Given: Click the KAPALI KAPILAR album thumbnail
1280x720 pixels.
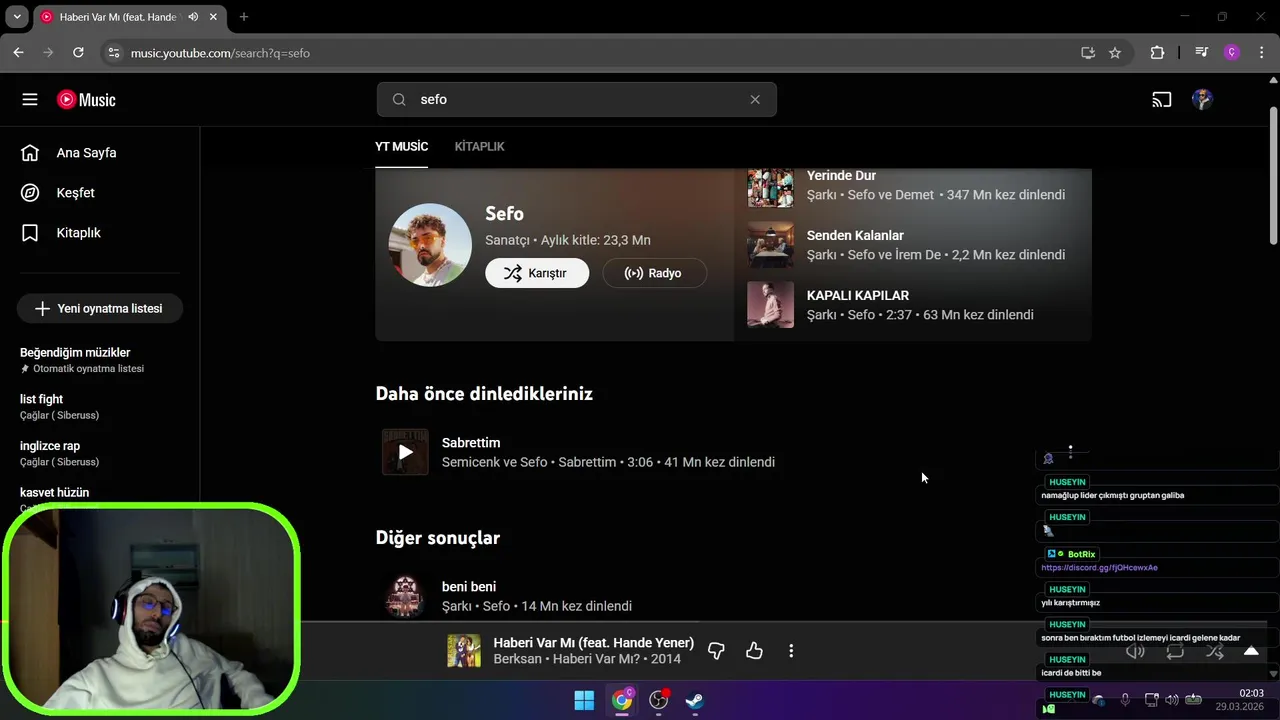Looking at the screenshot, I should 770,305.
